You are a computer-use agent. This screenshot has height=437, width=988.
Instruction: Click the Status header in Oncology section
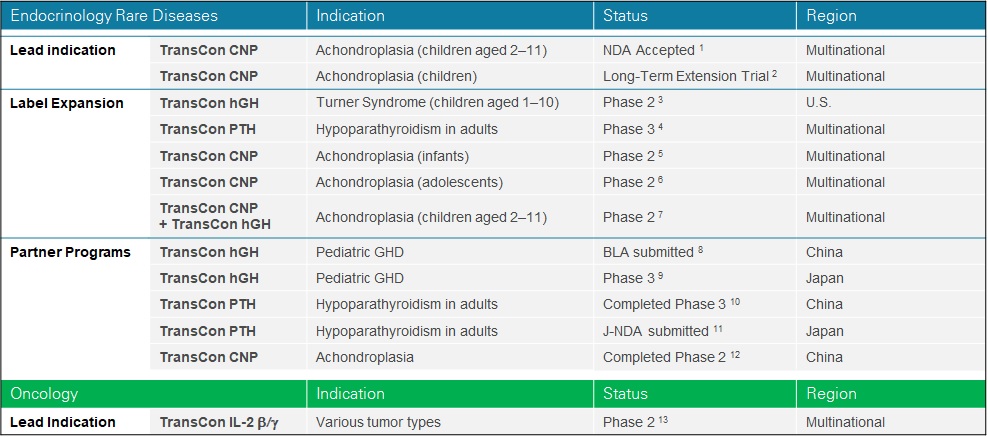[625, 394]
